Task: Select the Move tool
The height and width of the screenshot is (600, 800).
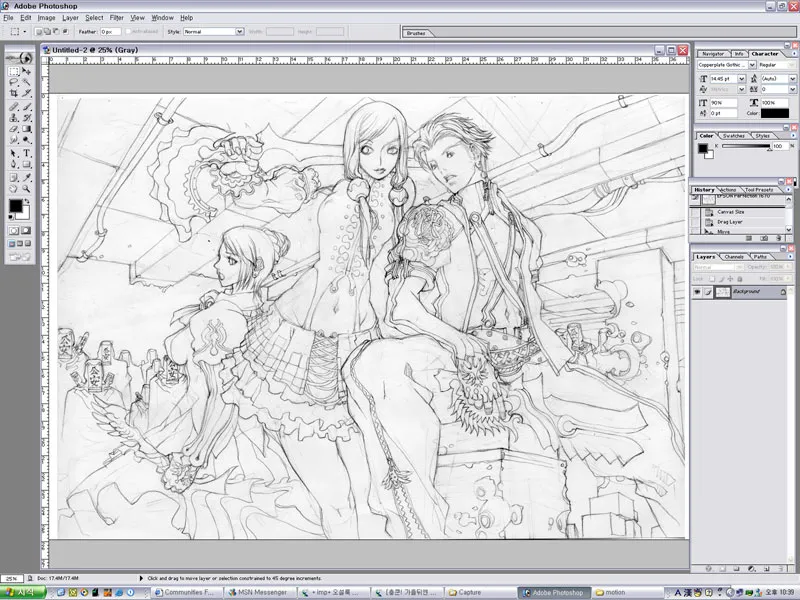Action: pyautogui.click(x=27, y=71)
